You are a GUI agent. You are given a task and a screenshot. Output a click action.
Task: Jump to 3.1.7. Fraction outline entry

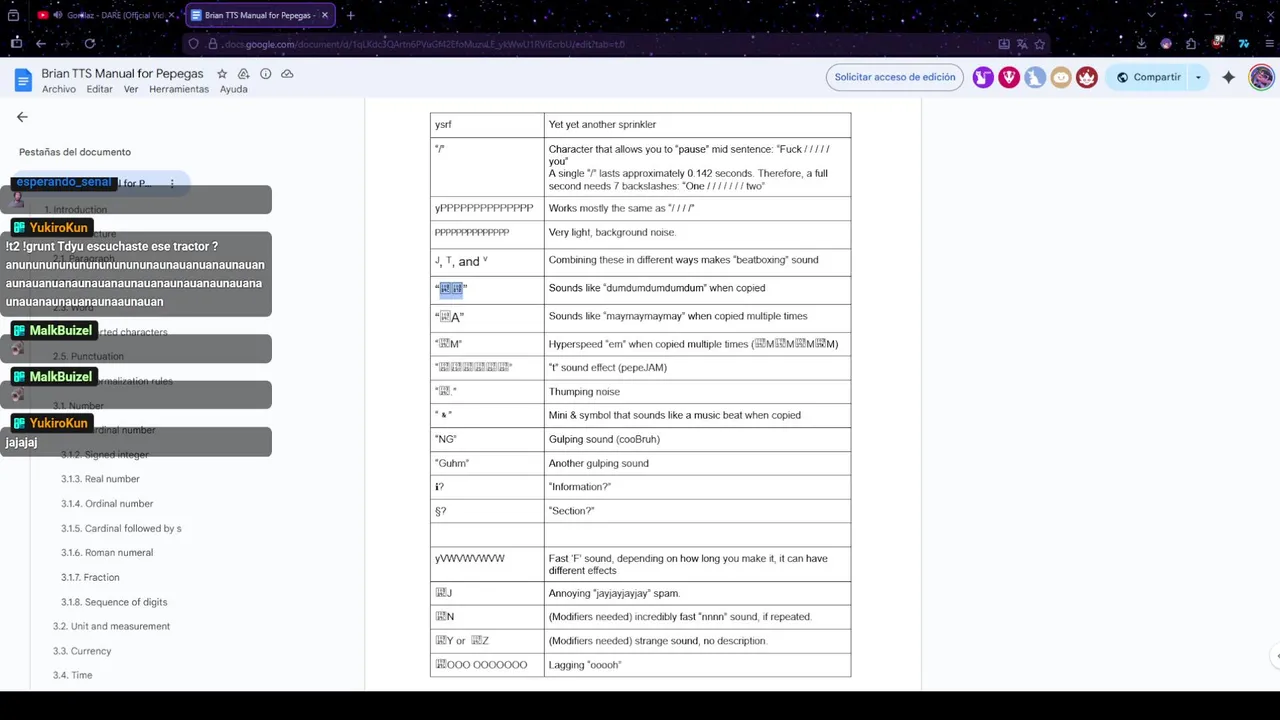90,577
